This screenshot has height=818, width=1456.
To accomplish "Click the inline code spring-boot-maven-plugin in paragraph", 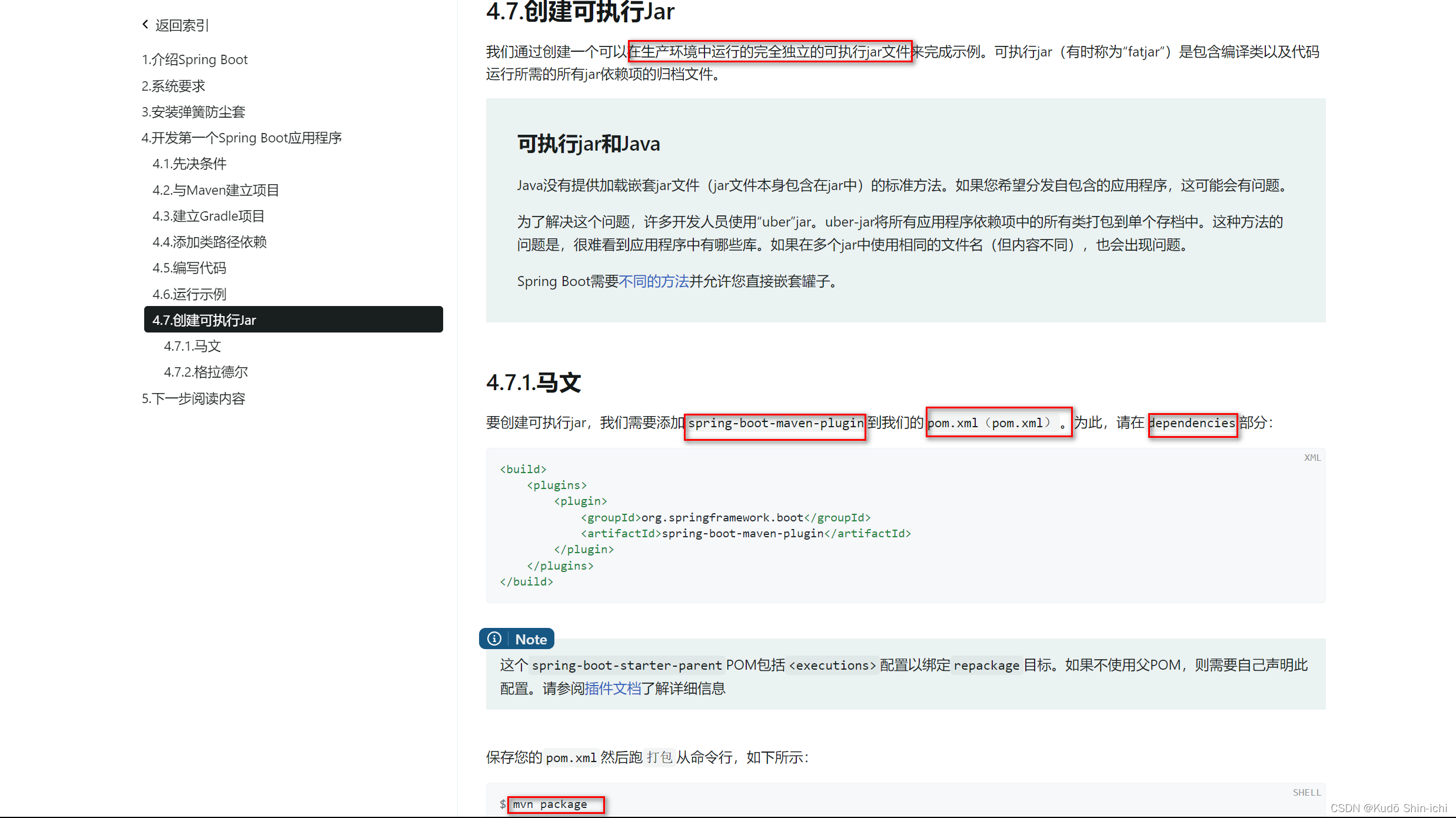I will coord(776,423).
